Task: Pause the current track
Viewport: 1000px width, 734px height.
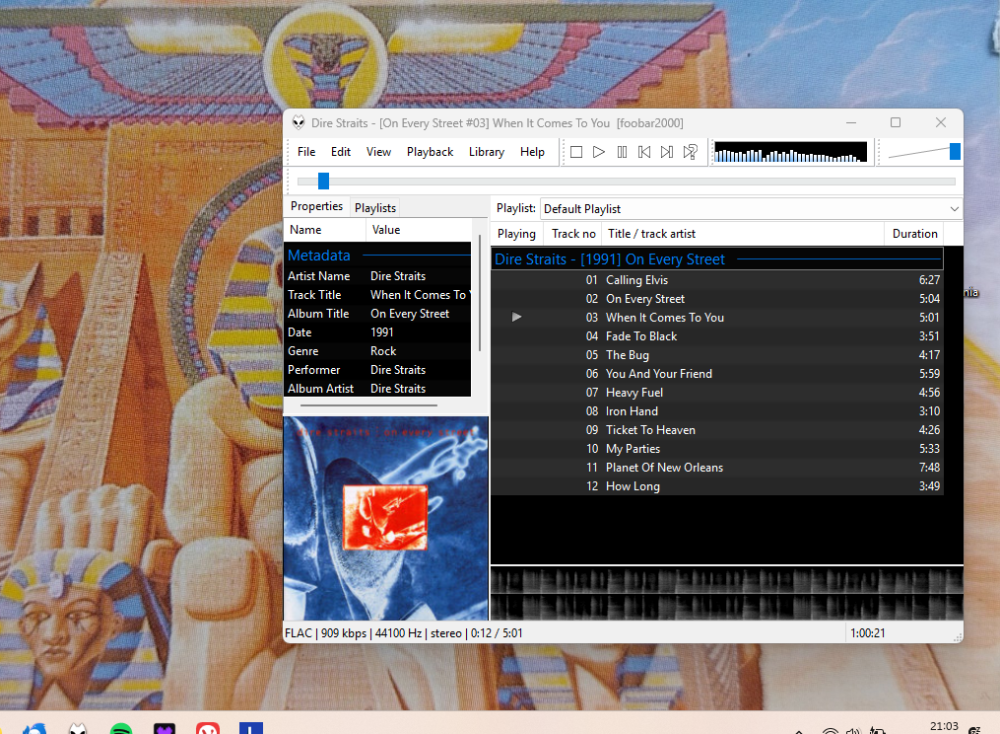Action: tap(621, 152)
